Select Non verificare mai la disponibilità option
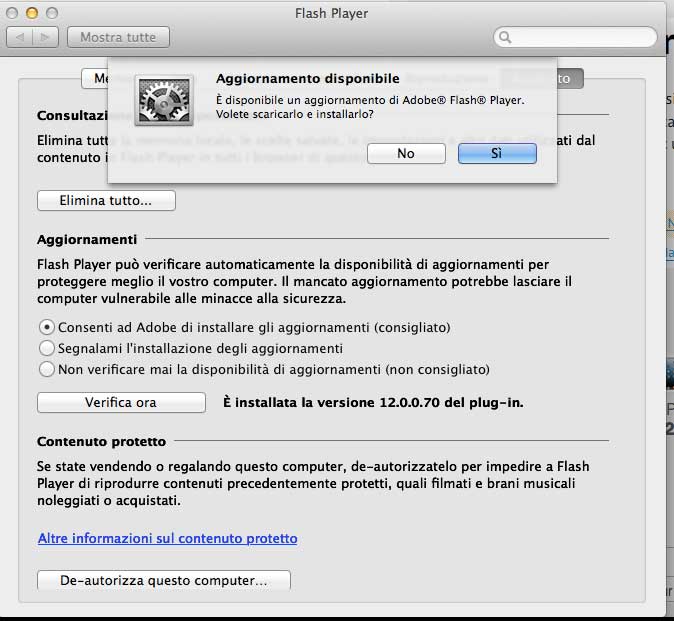674x621 pixels. coord(264,369)
